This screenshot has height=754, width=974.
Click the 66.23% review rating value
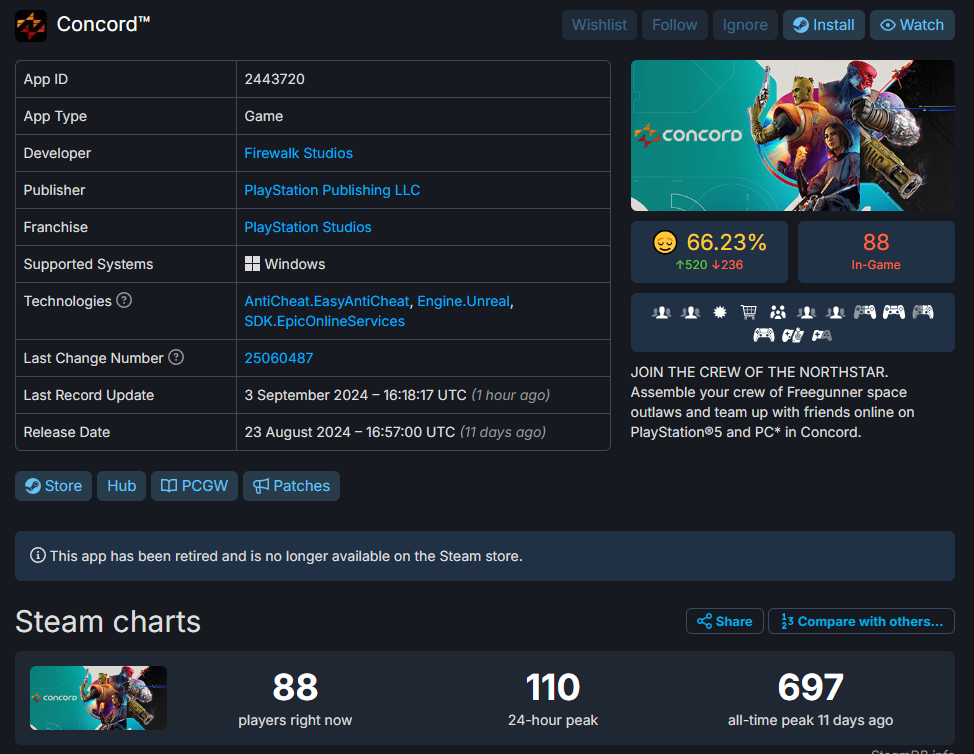click(x=726, y=242)
